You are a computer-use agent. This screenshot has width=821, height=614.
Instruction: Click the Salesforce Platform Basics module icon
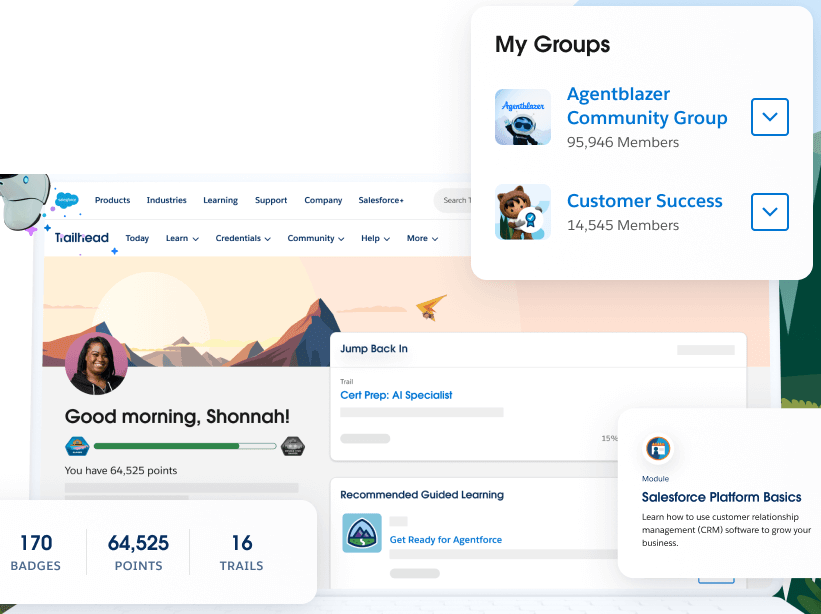click(x=658, y=449)
